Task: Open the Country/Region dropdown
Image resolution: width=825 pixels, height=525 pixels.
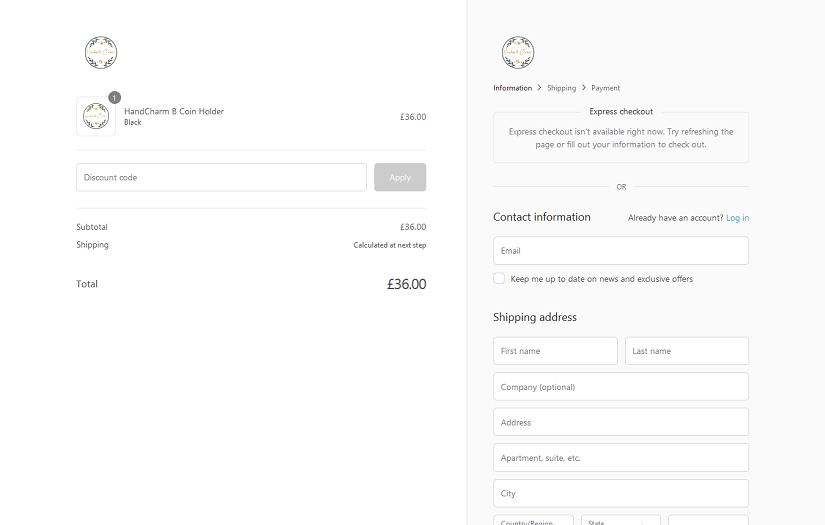Action: tap(533, 520)
